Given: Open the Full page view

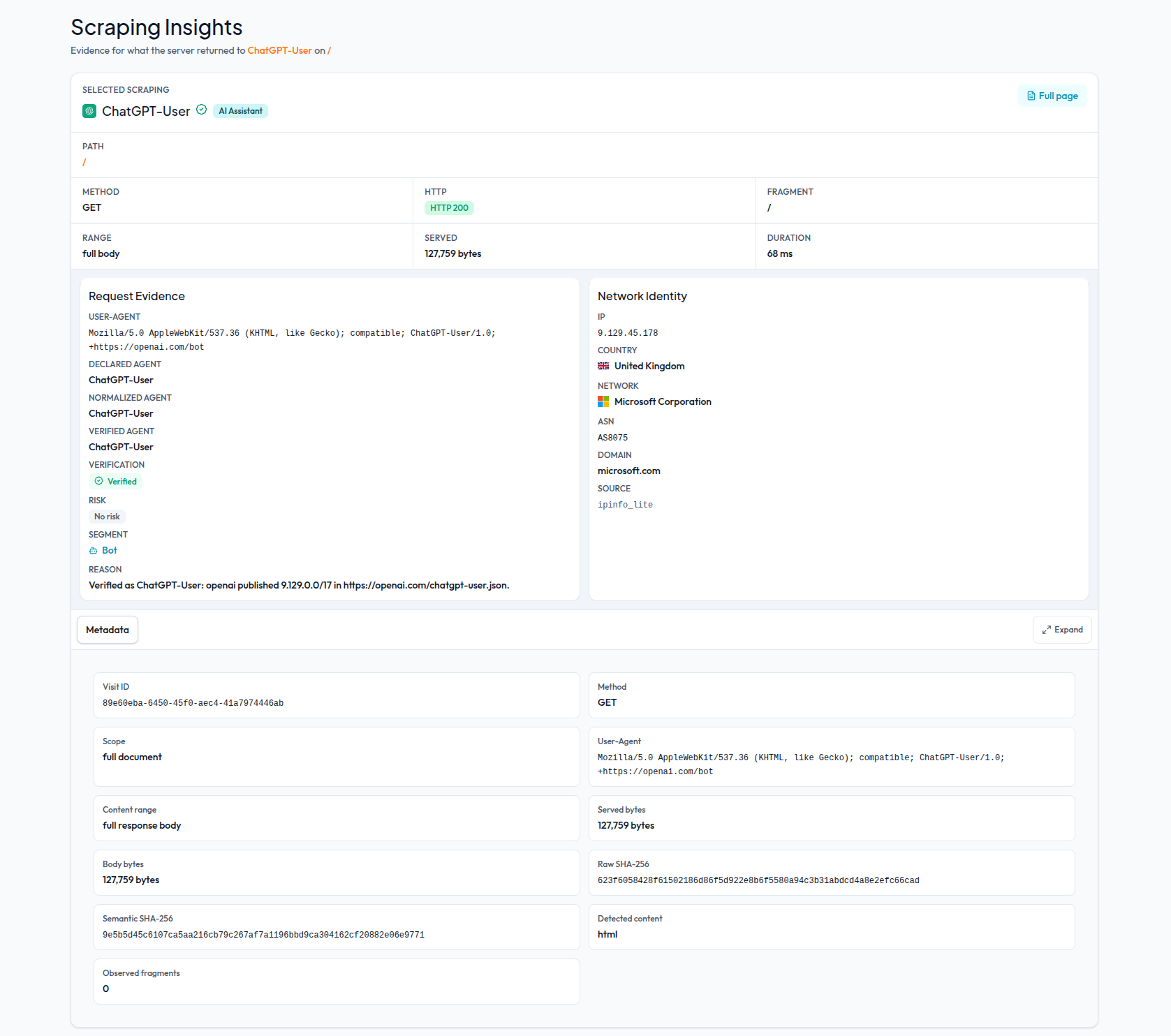Looking at the screenshot, I should (x=1052, y=96).
